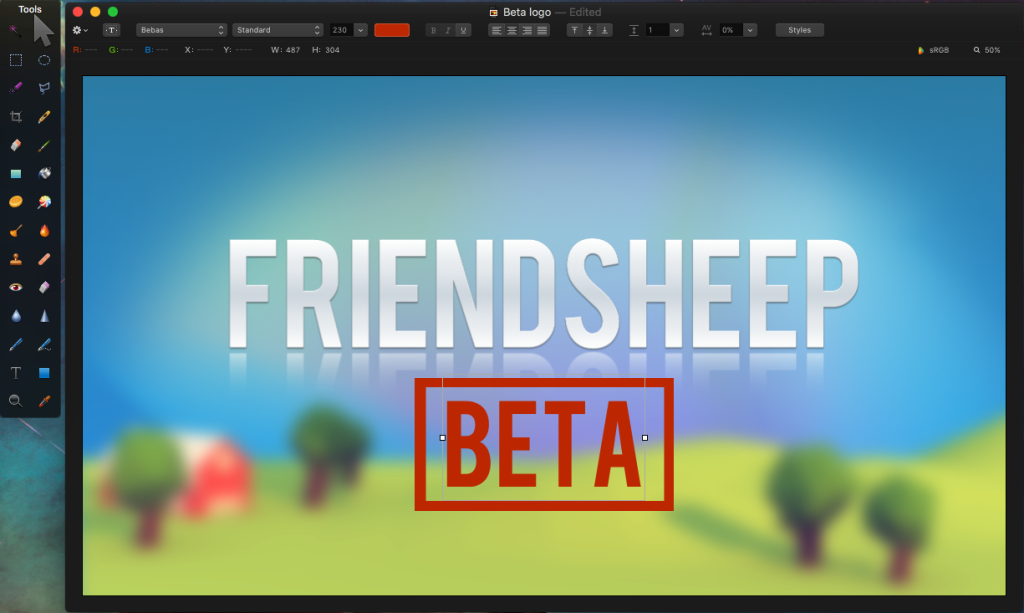Pick the Pencil tool
This screenshot has height=613, width=1024.
point(44,117)
